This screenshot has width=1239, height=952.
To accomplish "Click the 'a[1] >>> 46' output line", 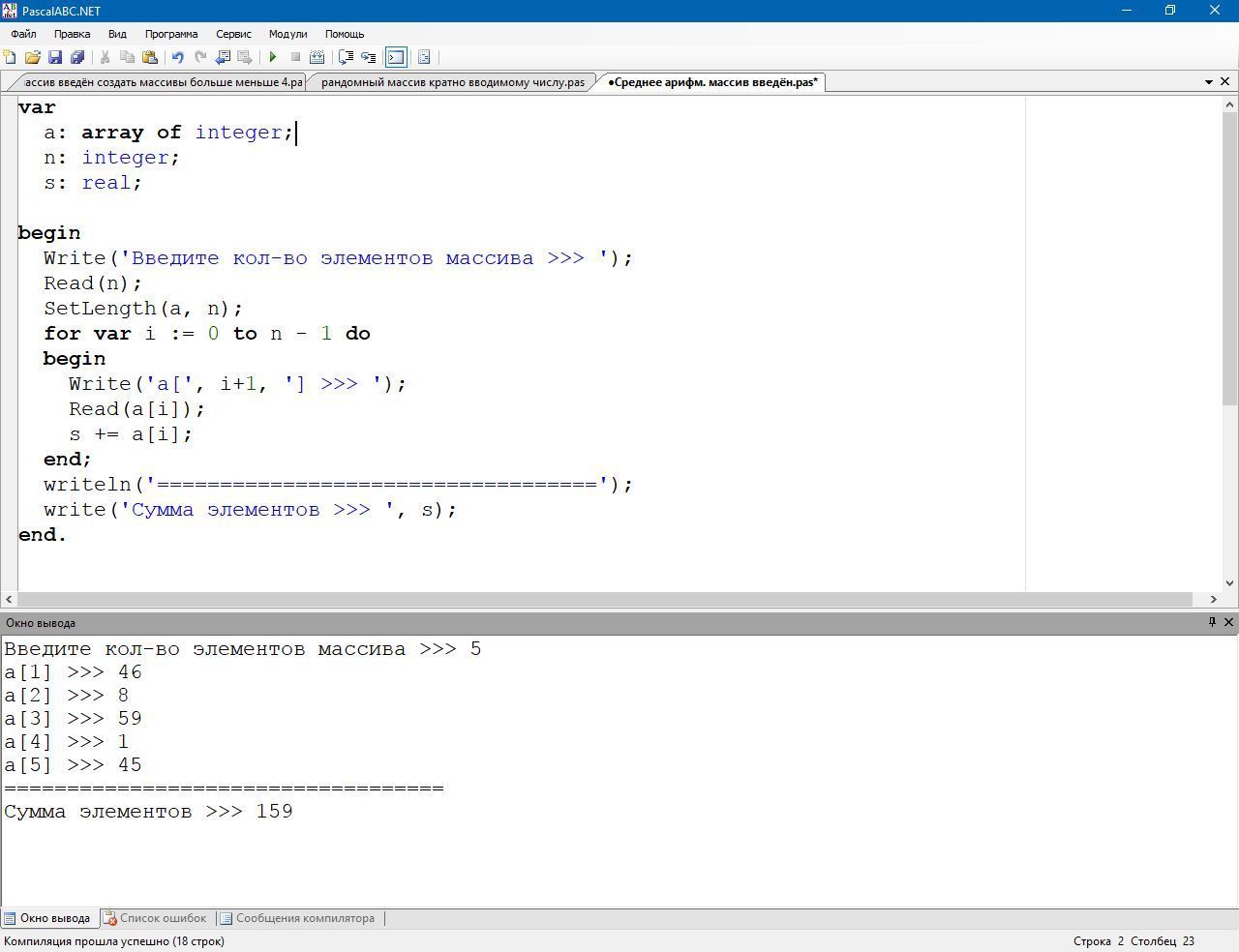I will point(73,672).
